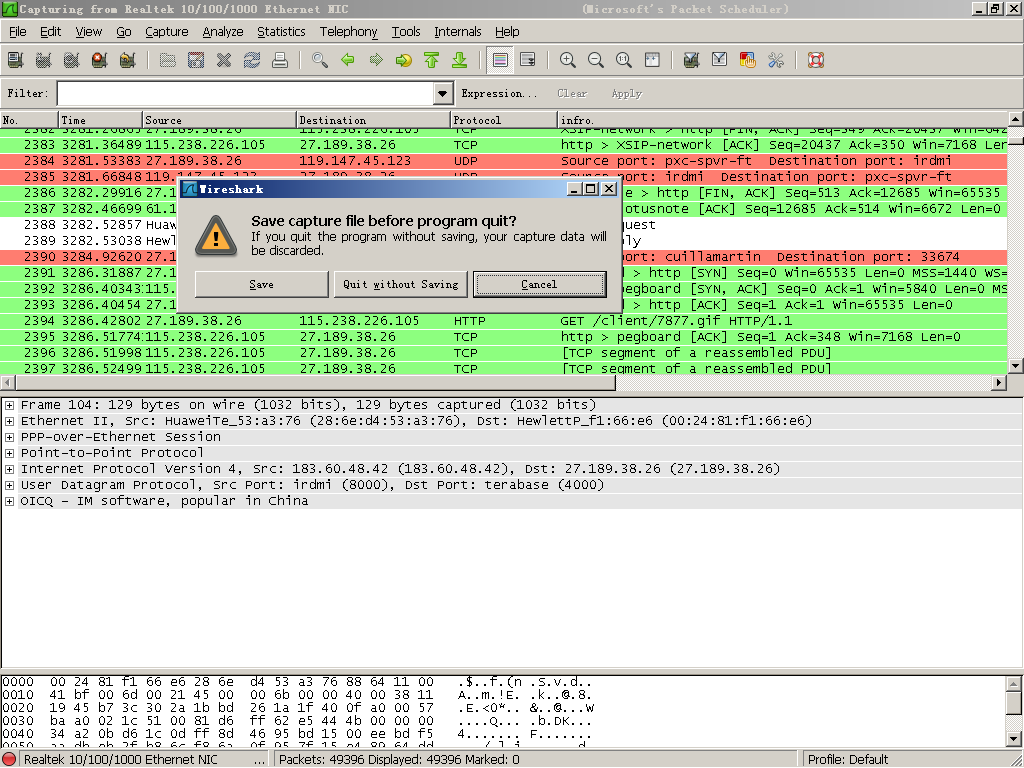Screen dimensions: 1024x768
Task: Open the coloring rules editor
Action: click(748, 60)
